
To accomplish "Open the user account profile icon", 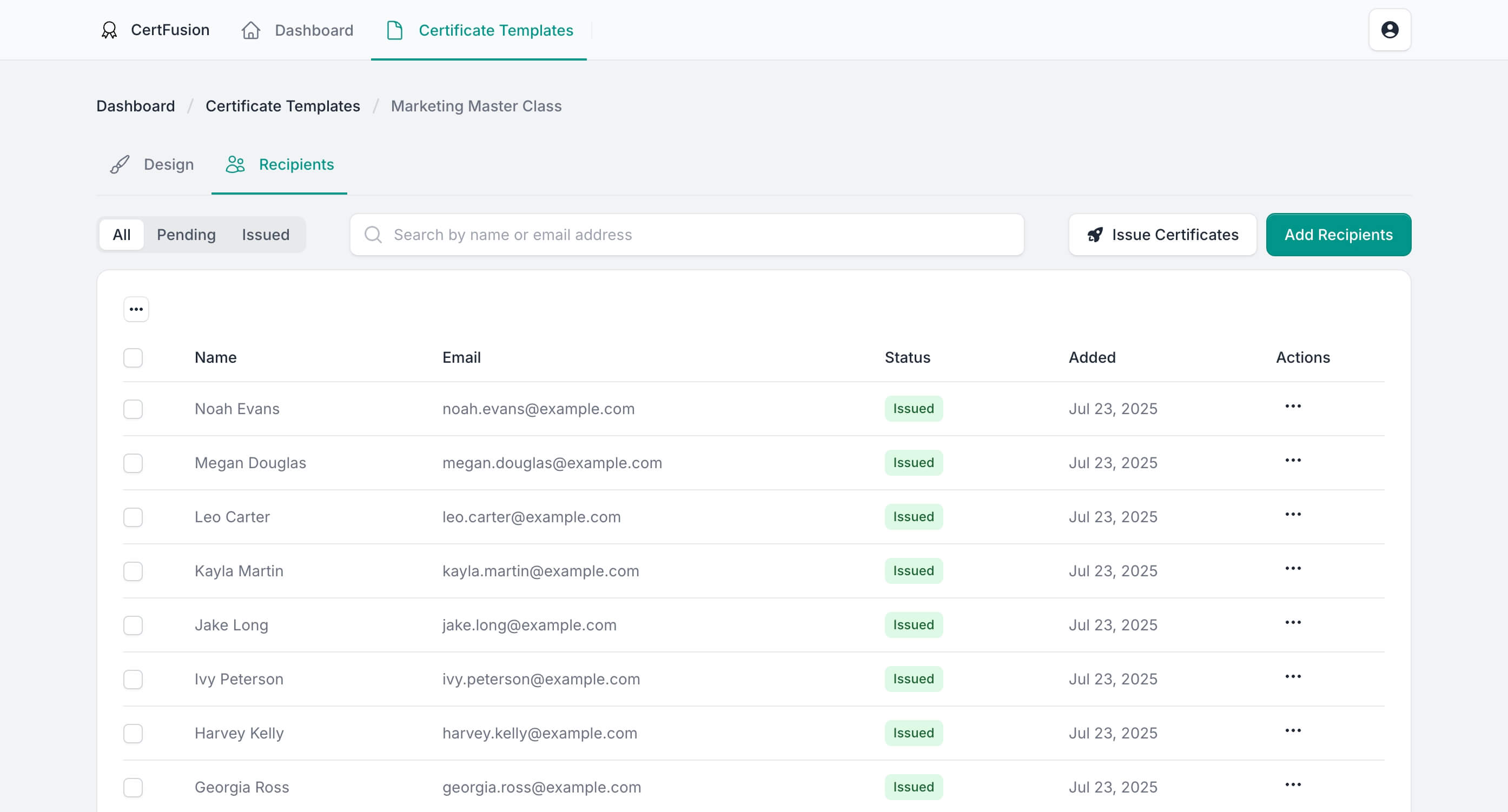I will click(1389, 30).
